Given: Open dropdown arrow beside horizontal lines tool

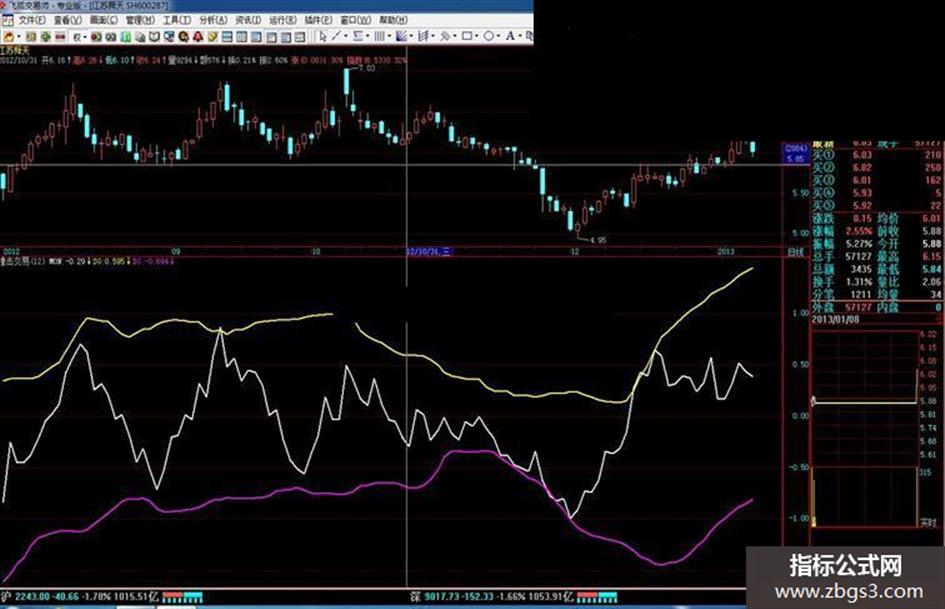Looking at the screenshot, I should point(368,37).
